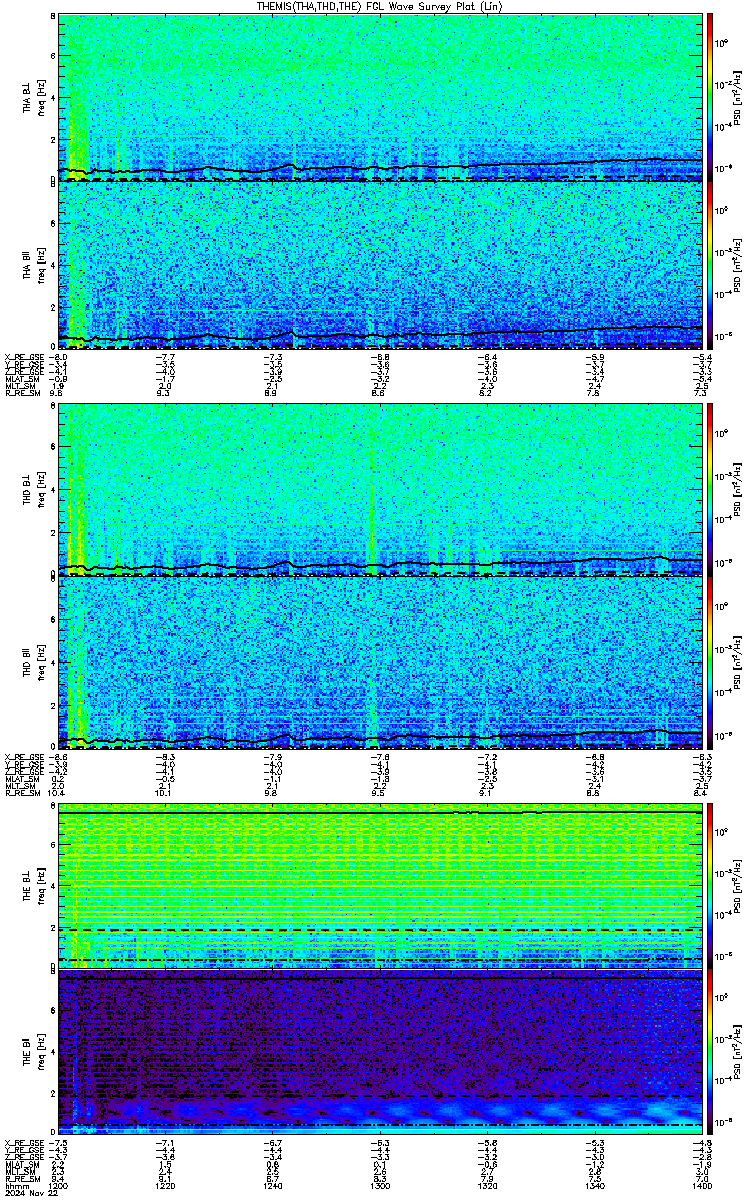Click inside the THA B-perpendicular spectrogram panel
Screen dimensions: 750x1200
pos(380,97)
